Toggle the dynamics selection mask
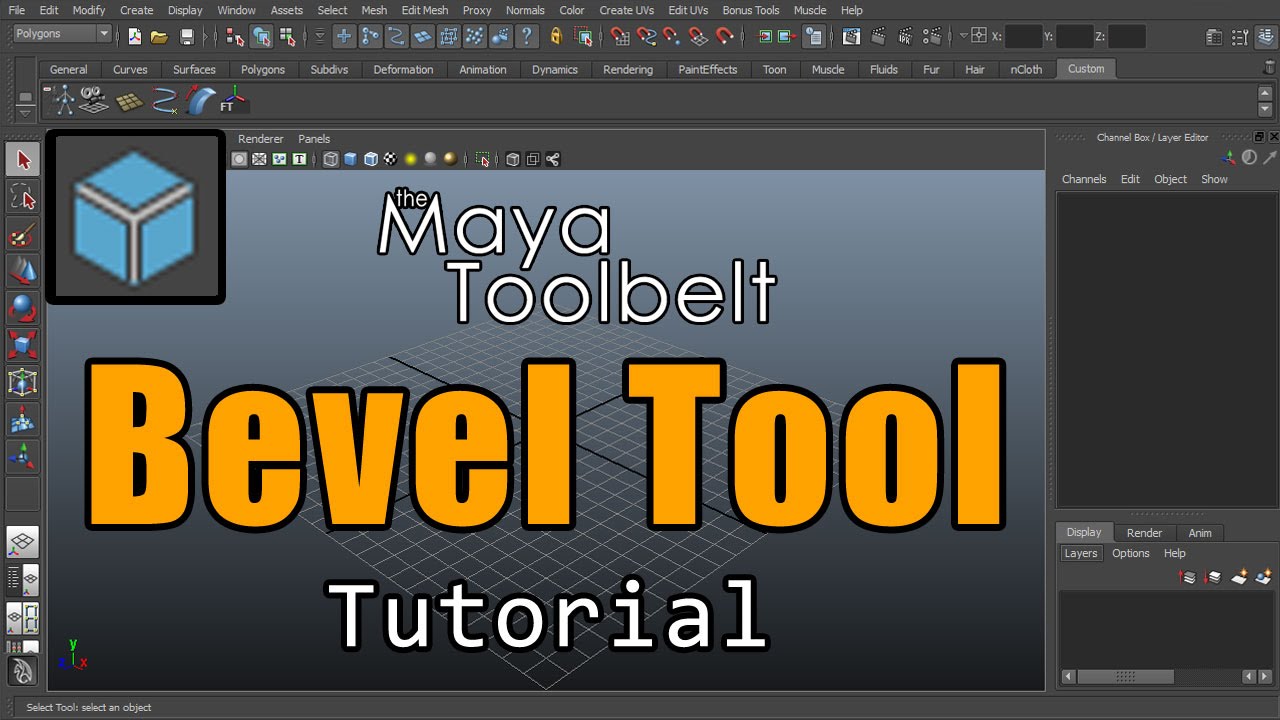The width and height of the screenshot is (1280, 720). click(475, 37)
